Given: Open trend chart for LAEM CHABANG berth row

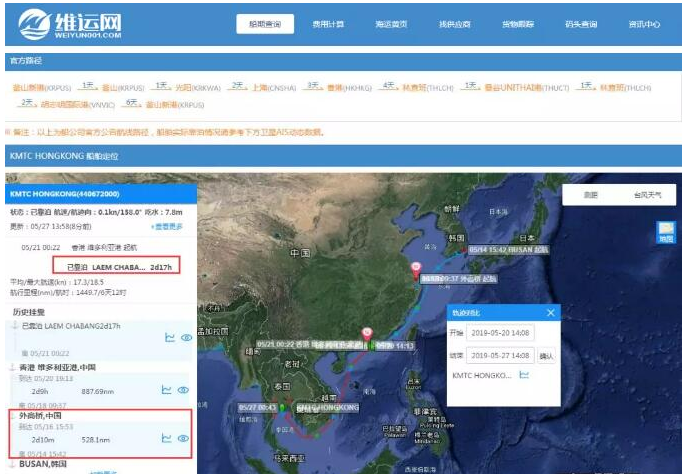Looking at the screenshot, I should pyautogui.click(x=170, y=338).
